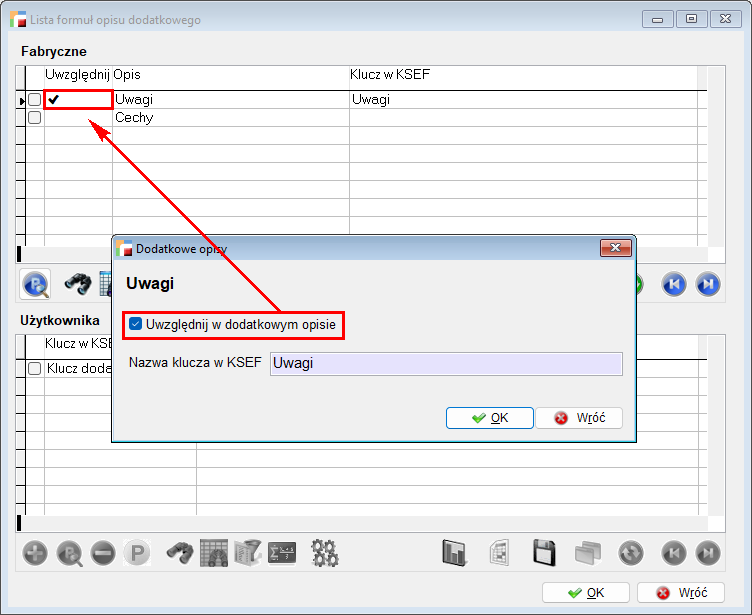Click the 'Klucz w KSEF' column header in Fabryczne
Viewport: 752px width, 615px height.
pos(390,75)
